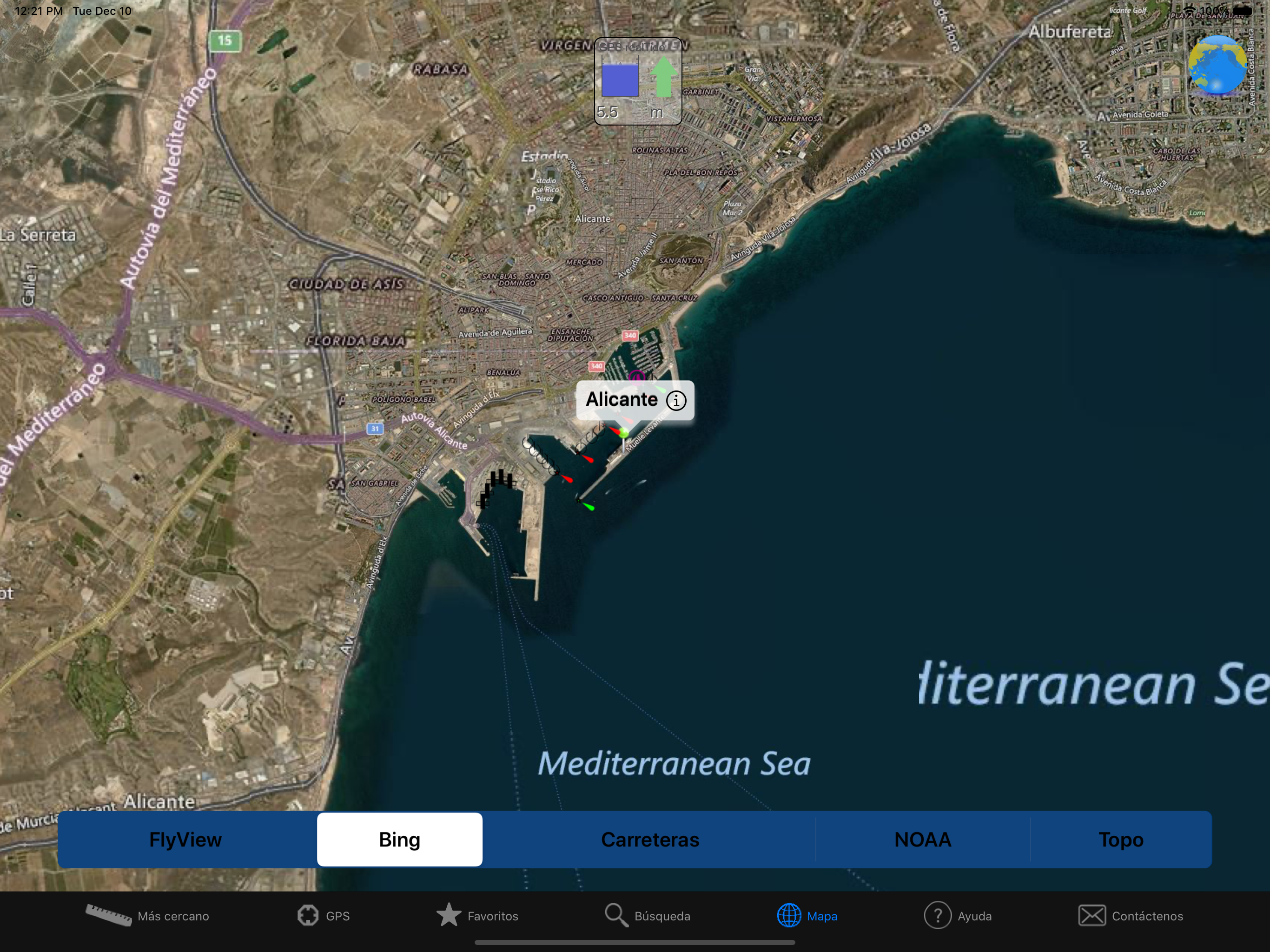Open the Ayuda help tab
Image resolution: width=1270 pixels, height=952 pixels.
[958, 916]
